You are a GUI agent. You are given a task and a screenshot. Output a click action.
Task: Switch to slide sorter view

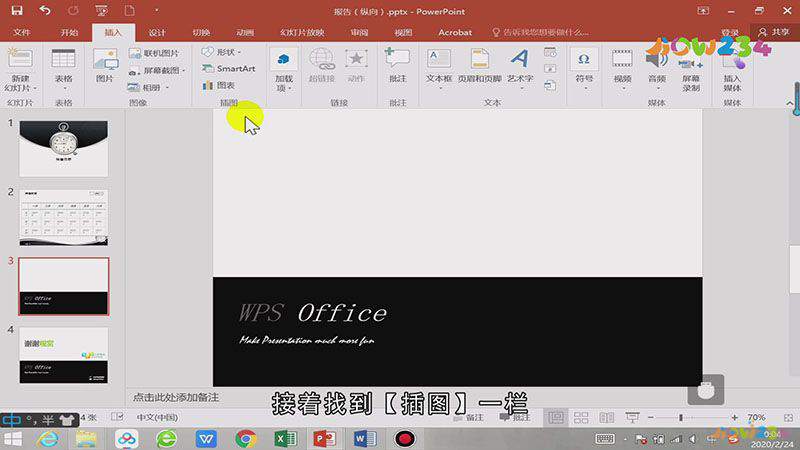(x=581, y=418)
